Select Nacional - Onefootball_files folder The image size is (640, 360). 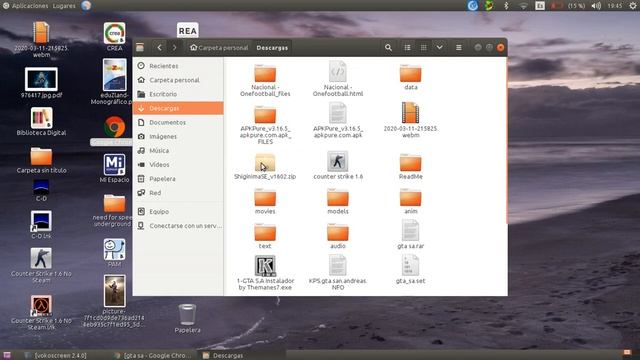click(265, 80)
